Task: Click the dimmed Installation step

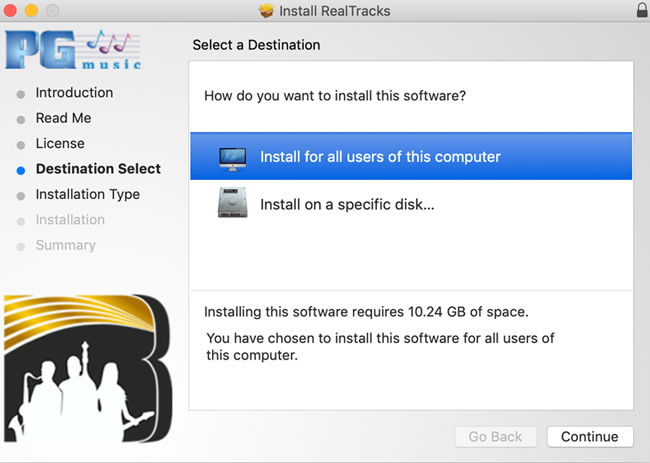Action: coord(70,220)
